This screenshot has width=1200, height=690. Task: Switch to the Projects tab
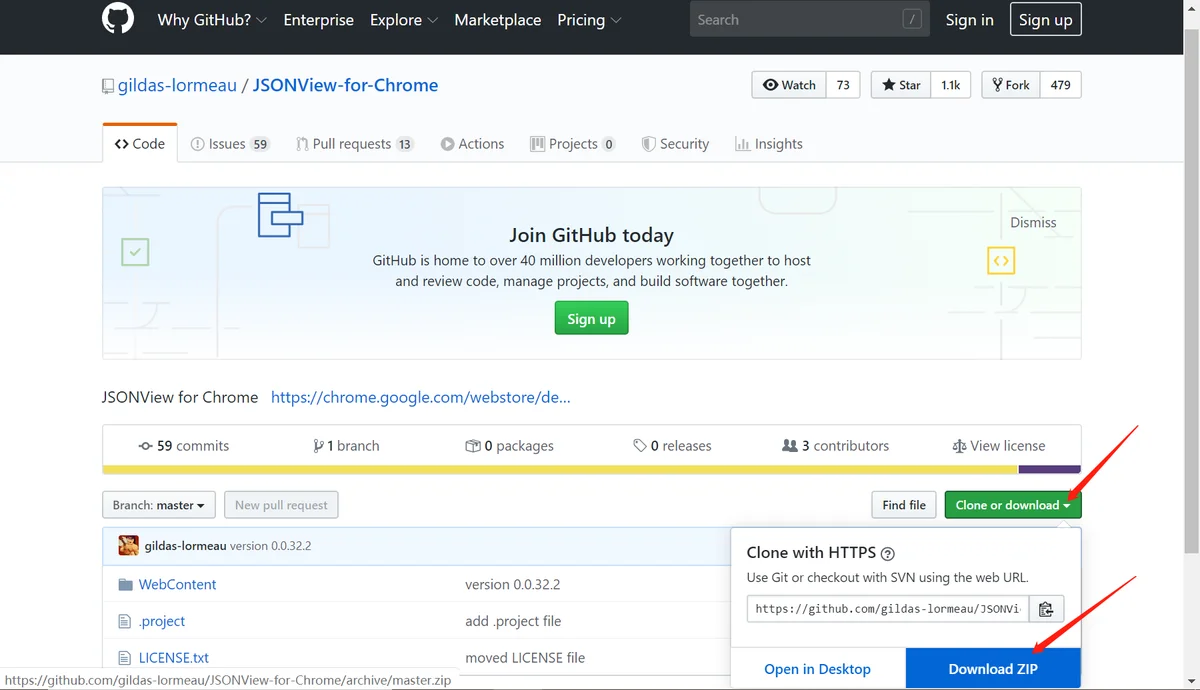click(572, 144)
